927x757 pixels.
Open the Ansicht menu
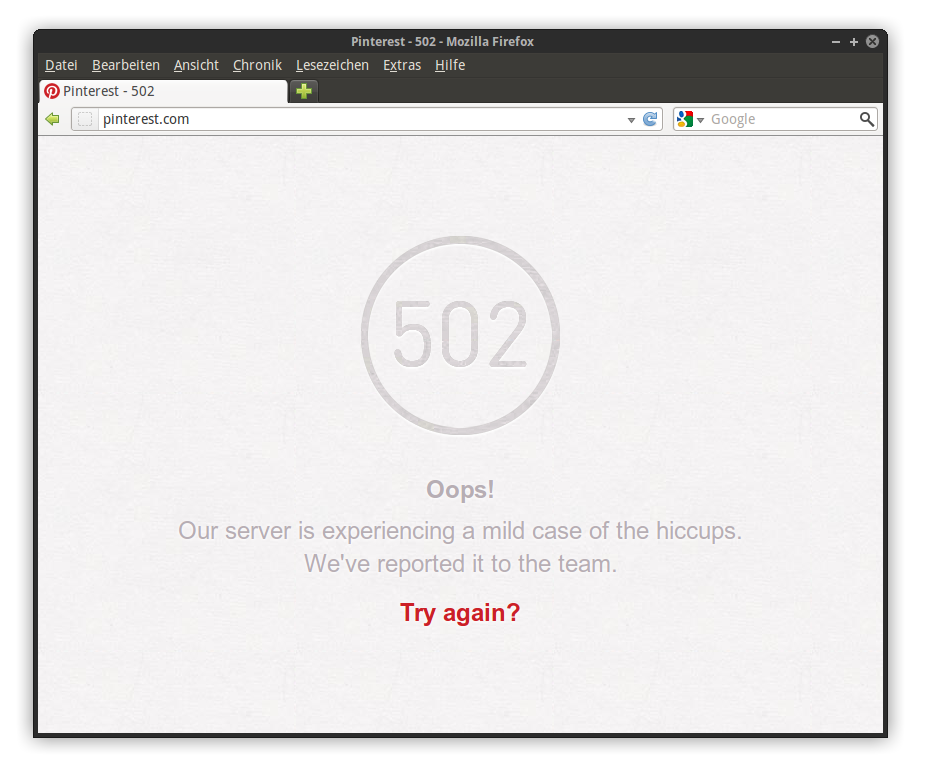click(x=196, y=65)
